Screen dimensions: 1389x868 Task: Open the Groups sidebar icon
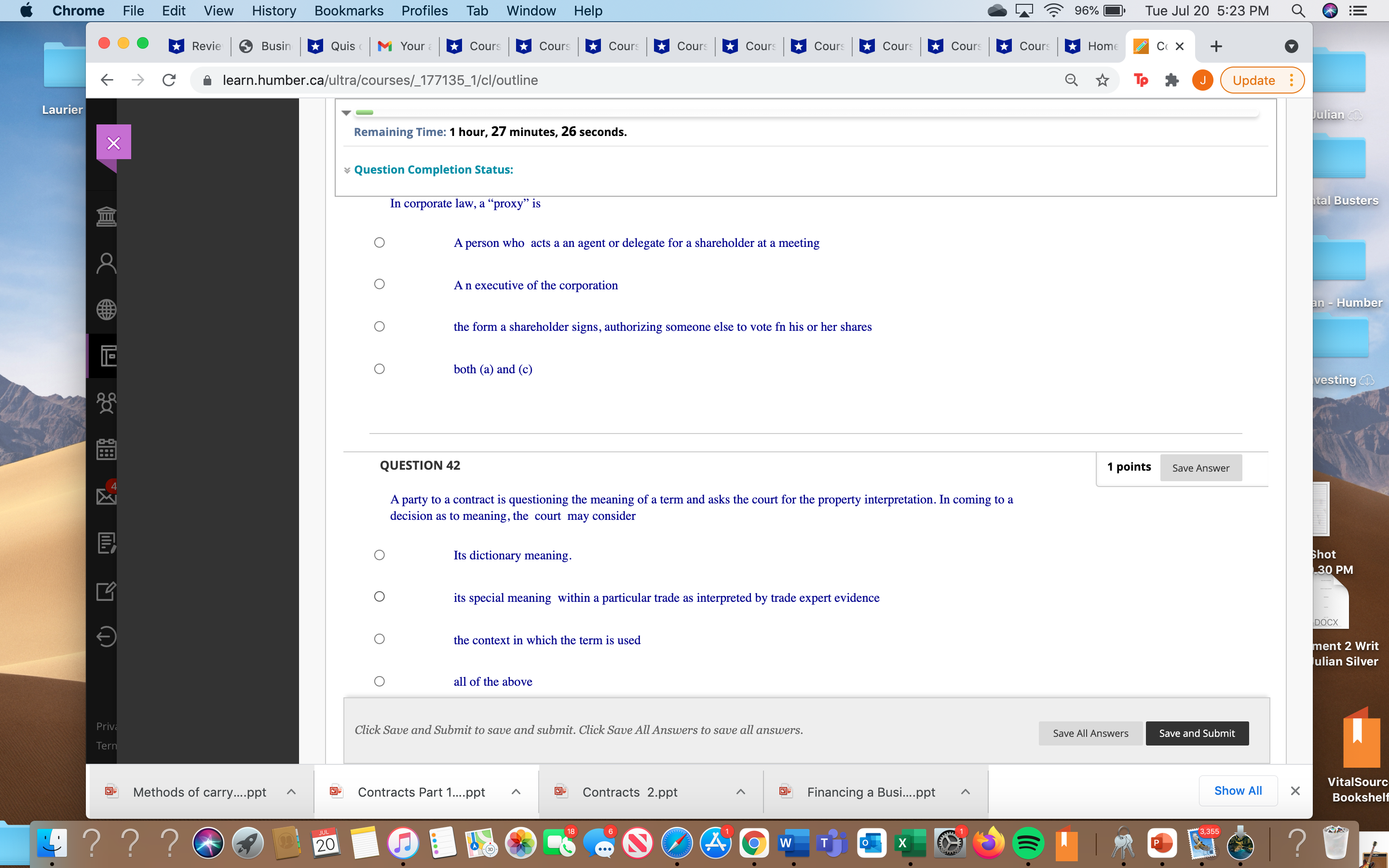click(x=106, y=403)
